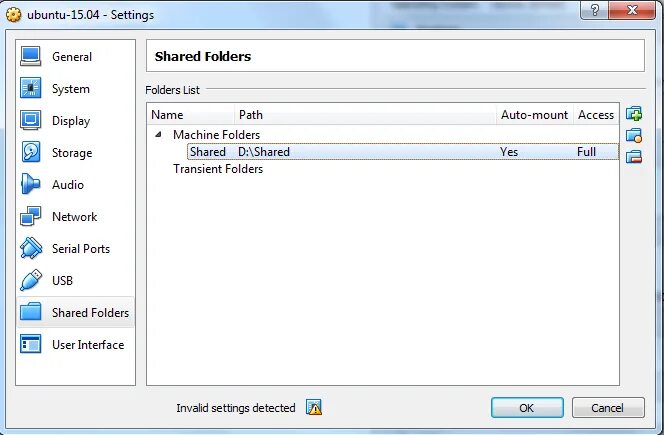Click the Network computers icon
The image size is (664, 435).
pyautogui.click(x=30, y=216)
